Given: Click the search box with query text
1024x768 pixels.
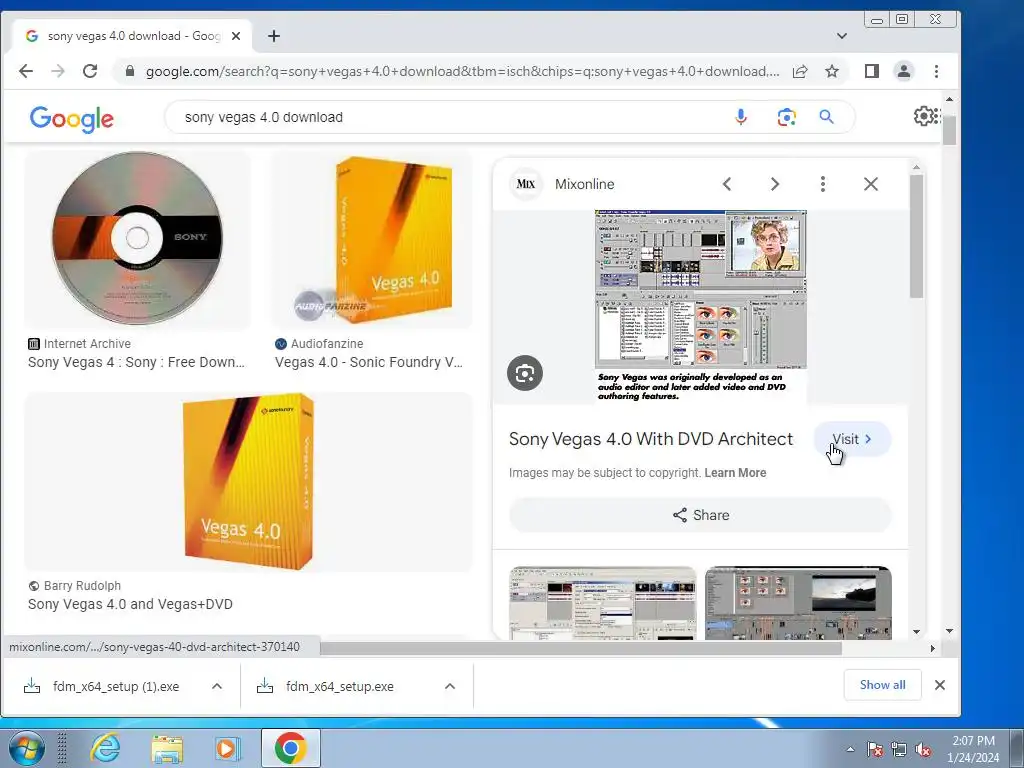Looking at the screenshot, I should (x=444, y=117).
